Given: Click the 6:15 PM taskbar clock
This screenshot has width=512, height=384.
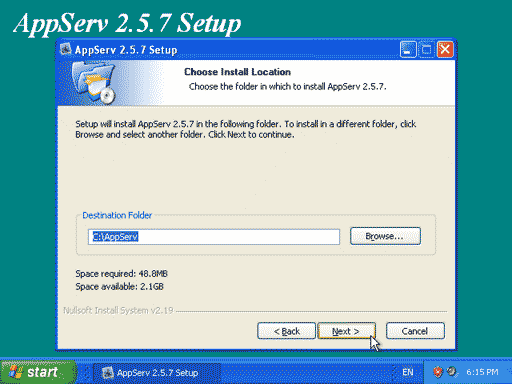Looking at the screenshot, I should pos(482,372).
